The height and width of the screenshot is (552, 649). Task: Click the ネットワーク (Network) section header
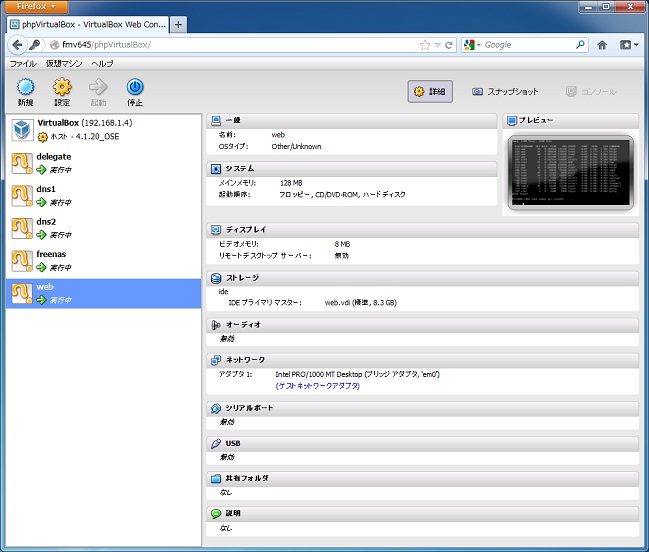(x=423, y=360)
